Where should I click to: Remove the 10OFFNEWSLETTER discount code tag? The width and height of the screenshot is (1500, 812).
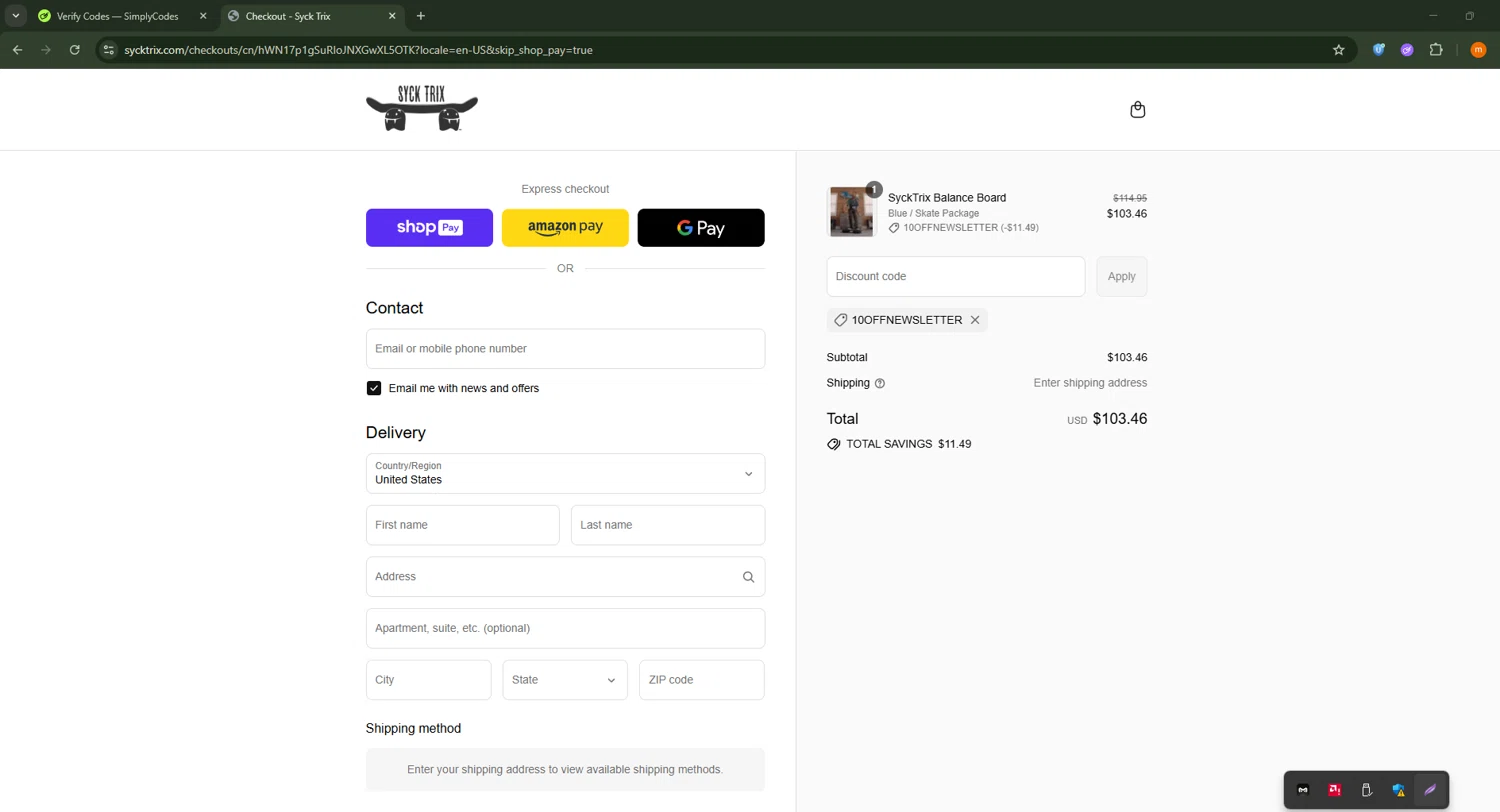(975, 320)
